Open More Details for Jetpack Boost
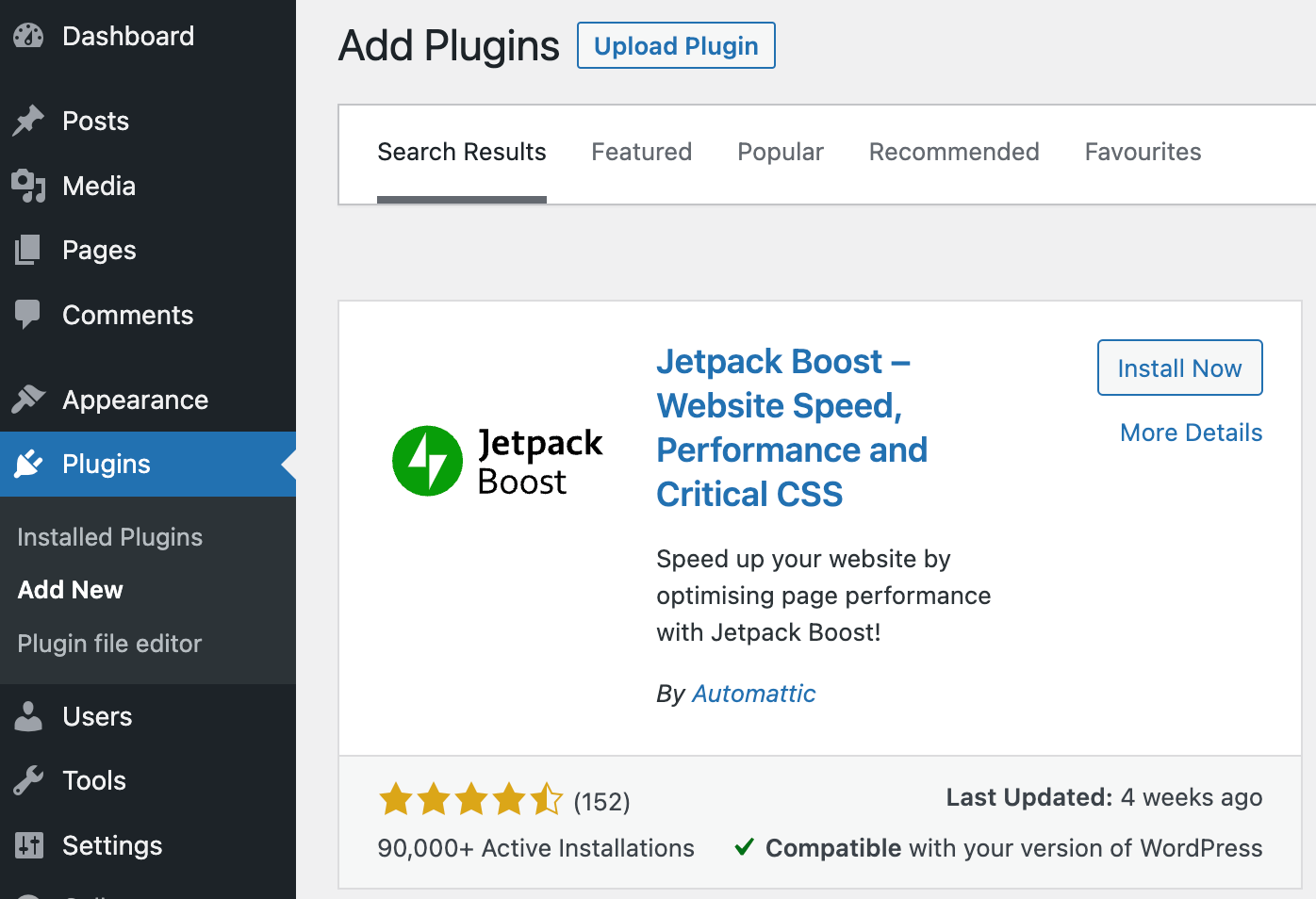 pos(1192,433)
